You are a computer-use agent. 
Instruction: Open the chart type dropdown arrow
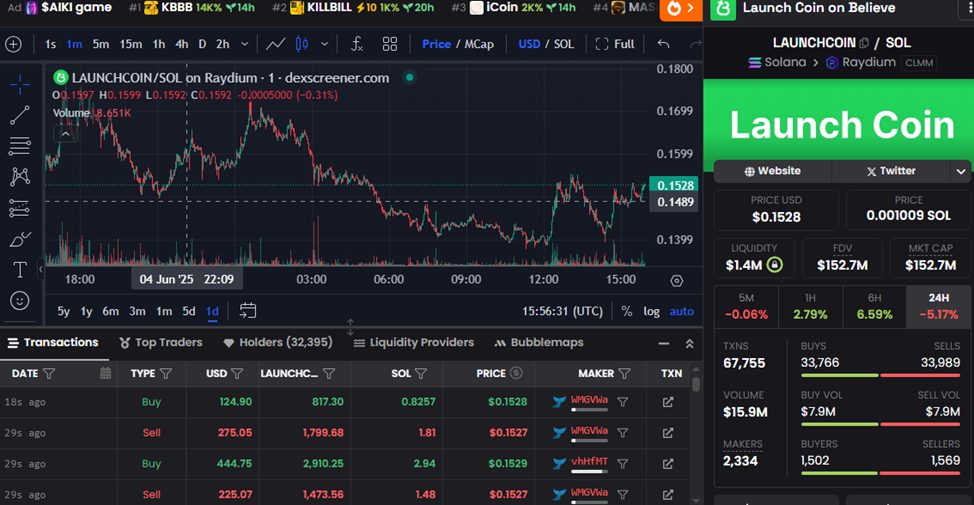324,44
